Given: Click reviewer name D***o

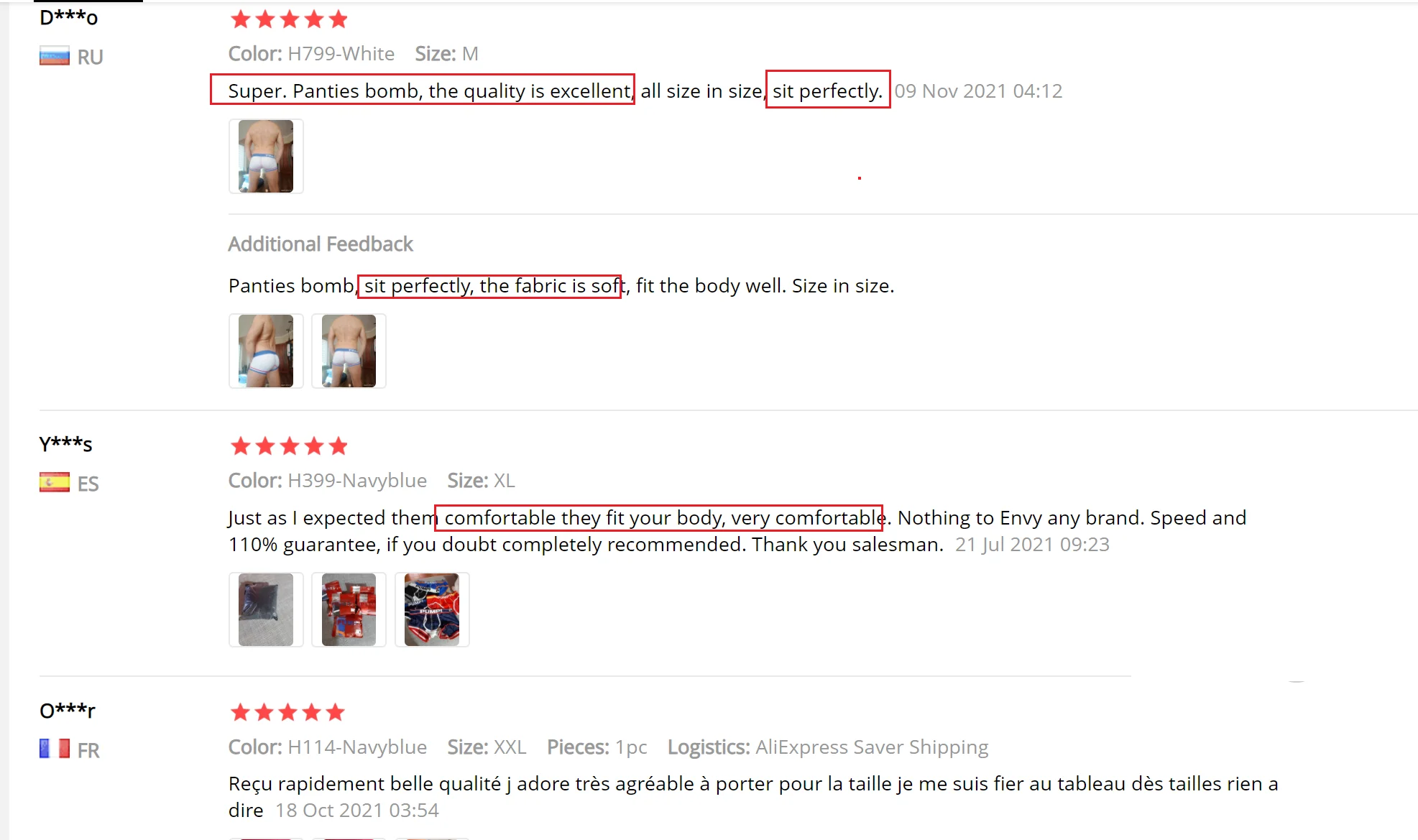Looking at the screenshot, I should pos(68,18).
